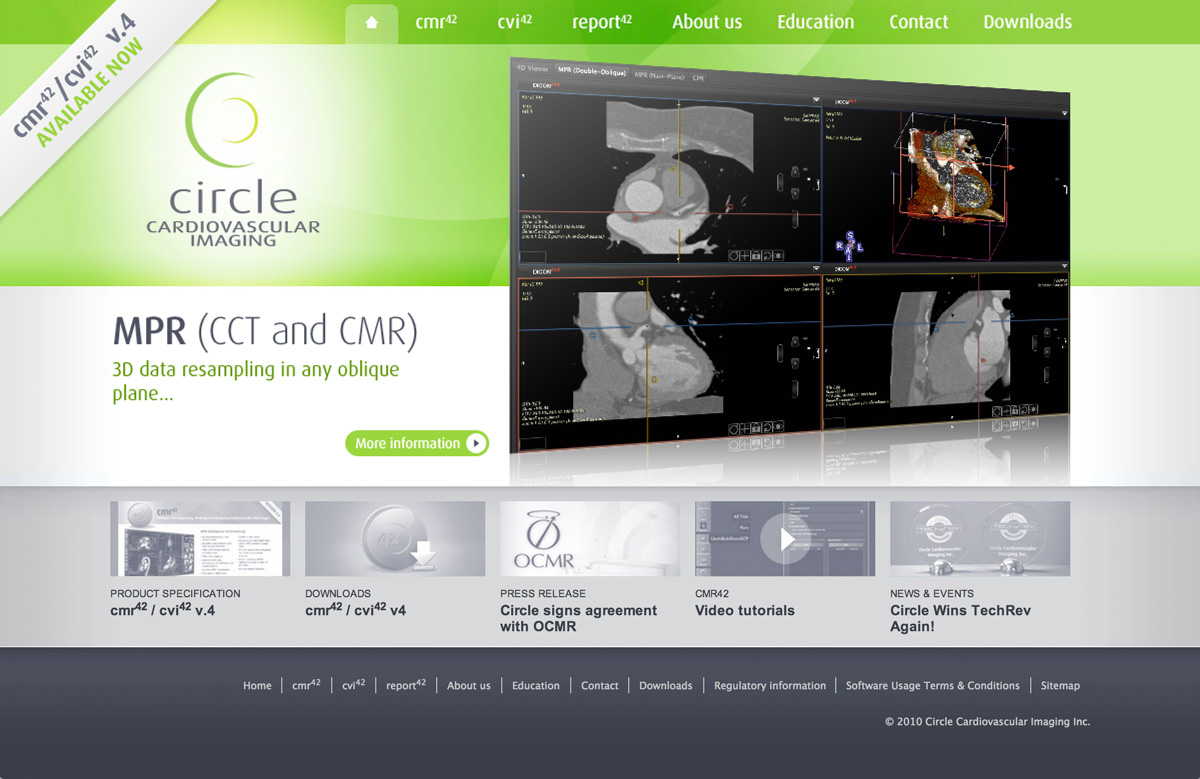Image resolution: width=1200 pixels, height=779 pixels.
Task: Click the '3D data resampling in any oblique plane' text
Action: coord(256,381)
